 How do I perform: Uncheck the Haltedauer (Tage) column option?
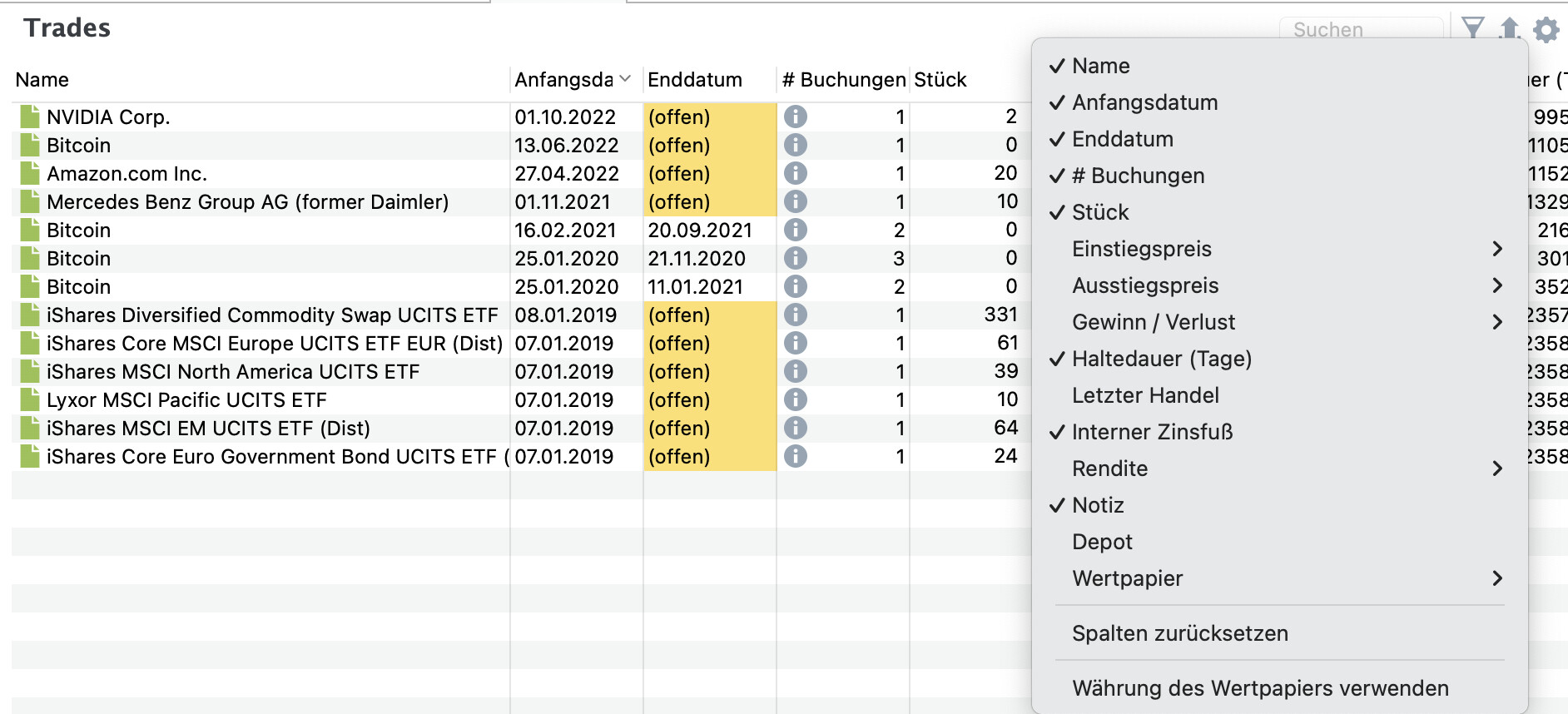click(1279, 359)
